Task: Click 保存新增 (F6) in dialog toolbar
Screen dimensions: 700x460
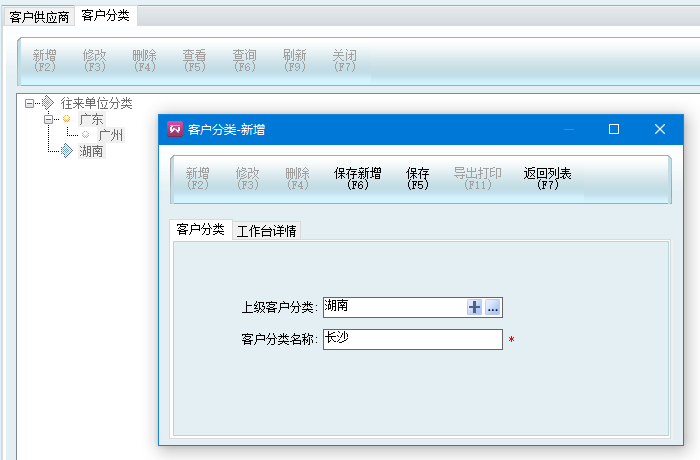Action: point(357,178)
